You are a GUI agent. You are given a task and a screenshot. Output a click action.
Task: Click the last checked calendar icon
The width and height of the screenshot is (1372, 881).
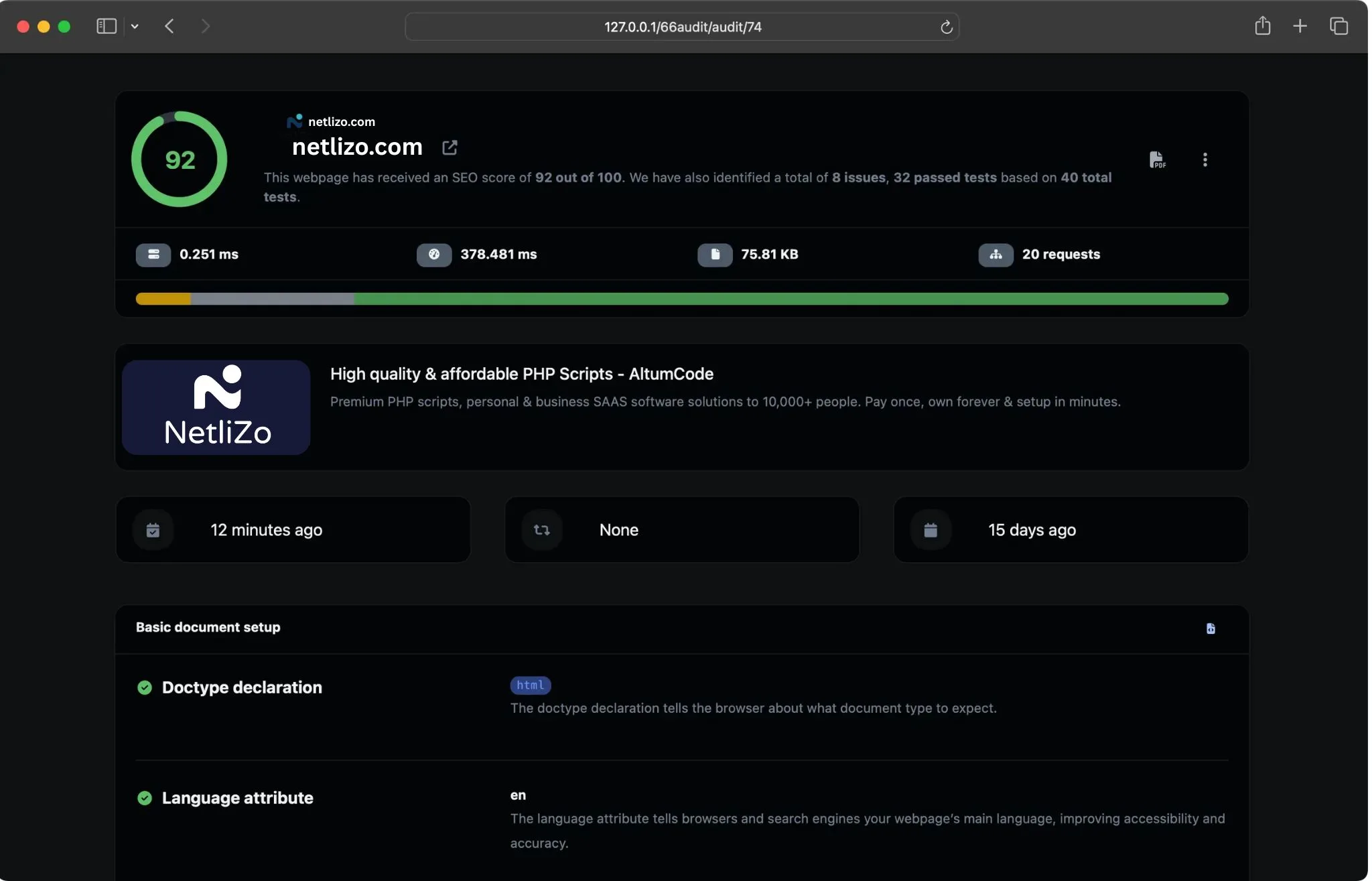[x=153, y=530]
